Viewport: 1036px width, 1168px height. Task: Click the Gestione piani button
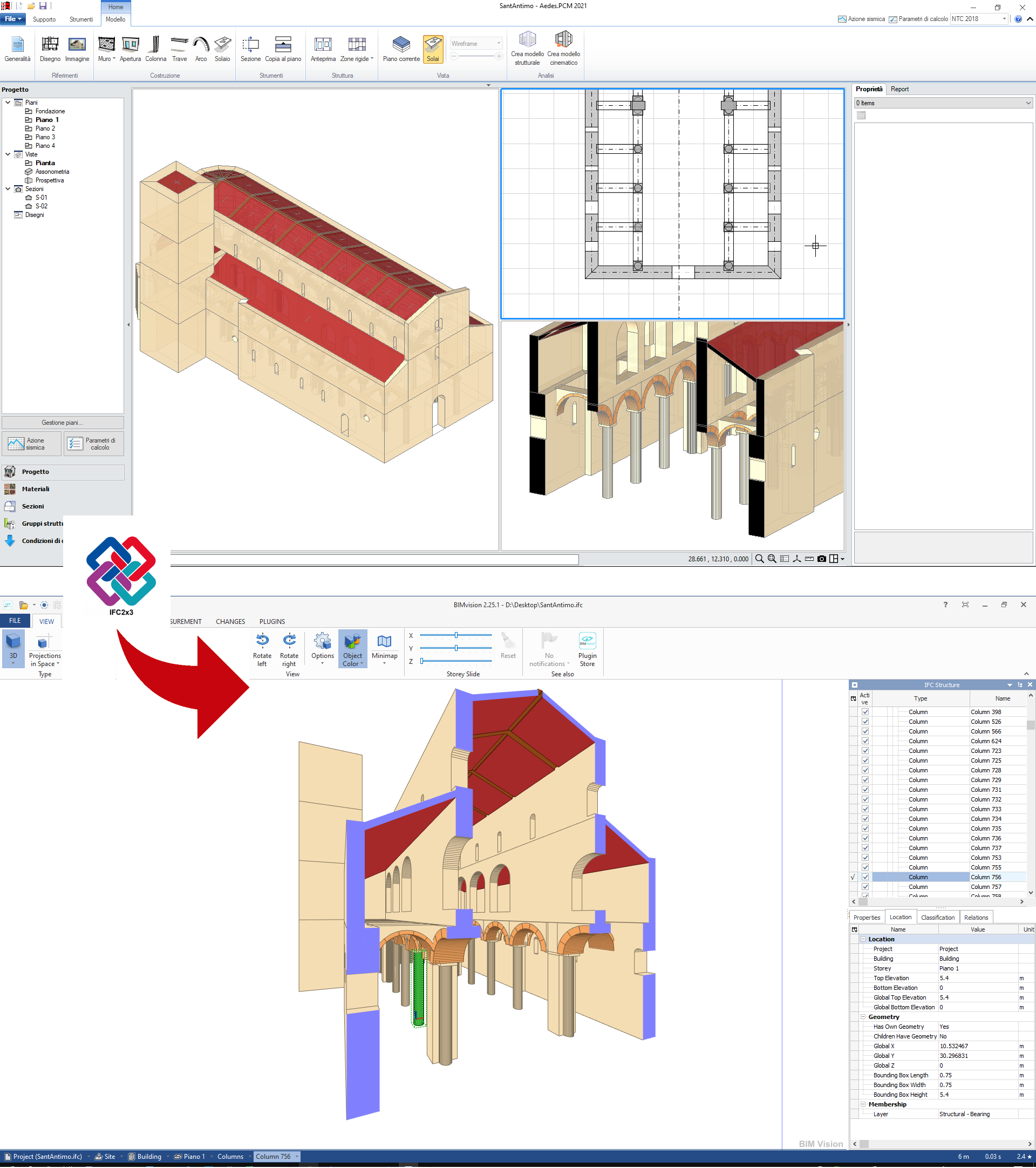tap(62, 422)
